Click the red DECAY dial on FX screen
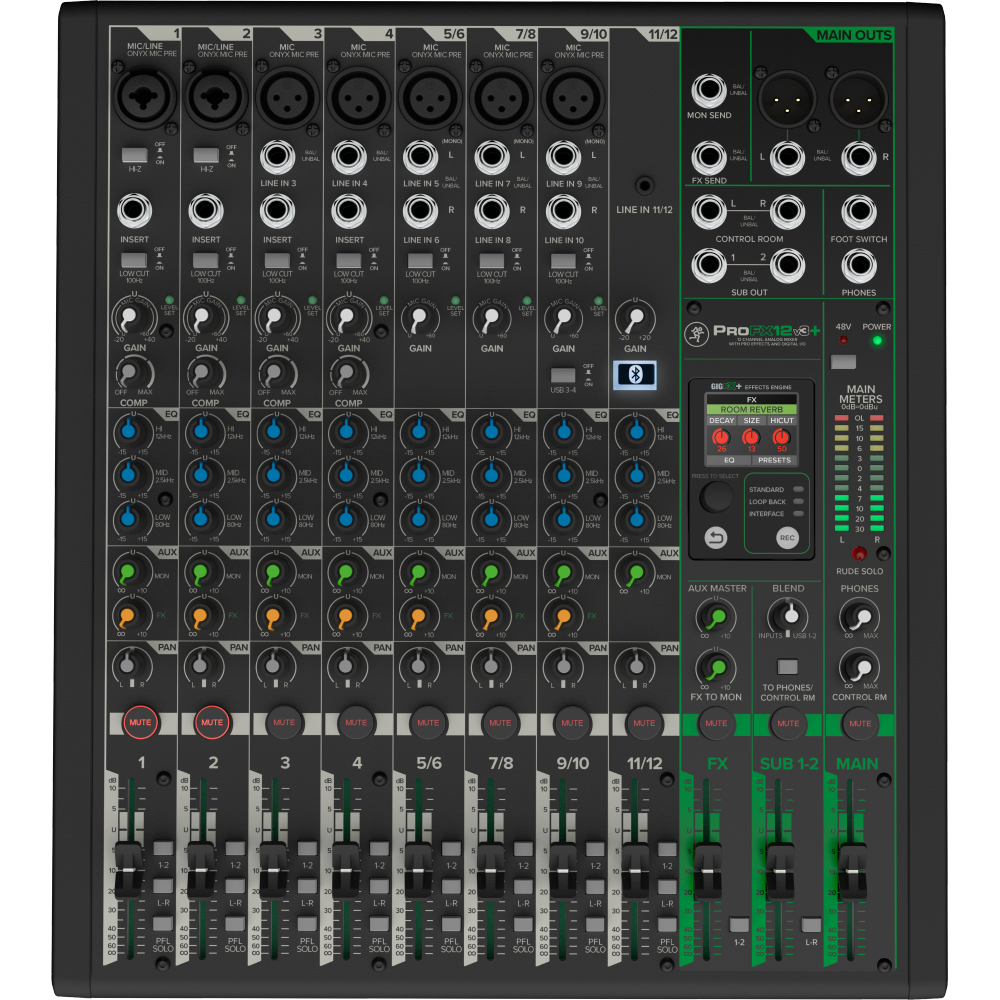The height and width of the screenshot is (1000, 1000). pyautogui.click(x=721, y=438)
